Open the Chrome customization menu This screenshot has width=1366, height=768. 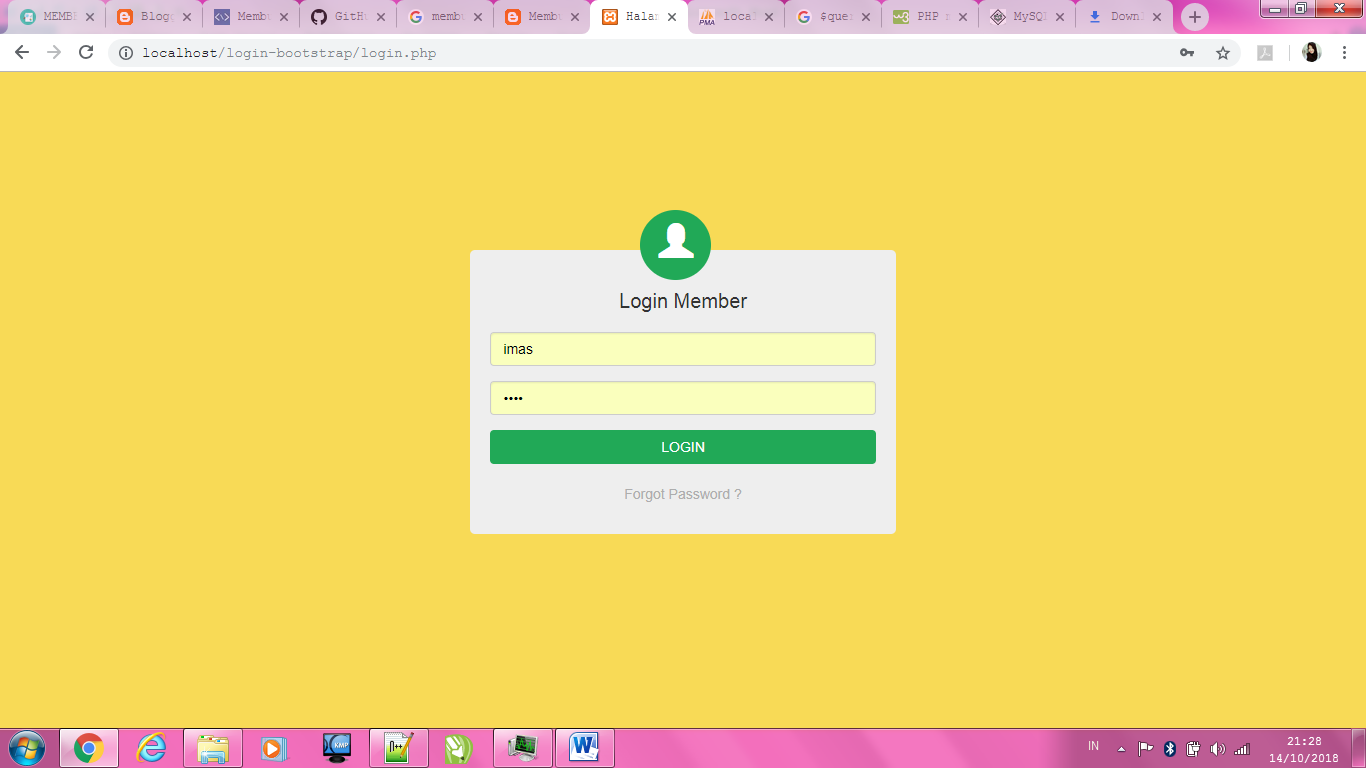[1345, 53]
